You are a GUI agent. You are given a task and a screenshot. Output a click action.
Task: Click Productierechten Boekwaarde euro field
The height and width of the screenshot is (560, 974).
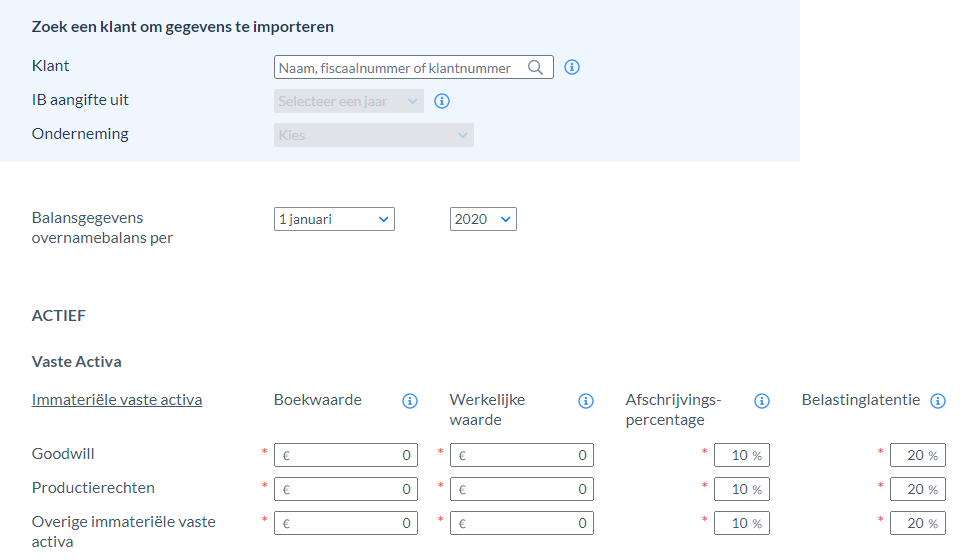point(345,489)
